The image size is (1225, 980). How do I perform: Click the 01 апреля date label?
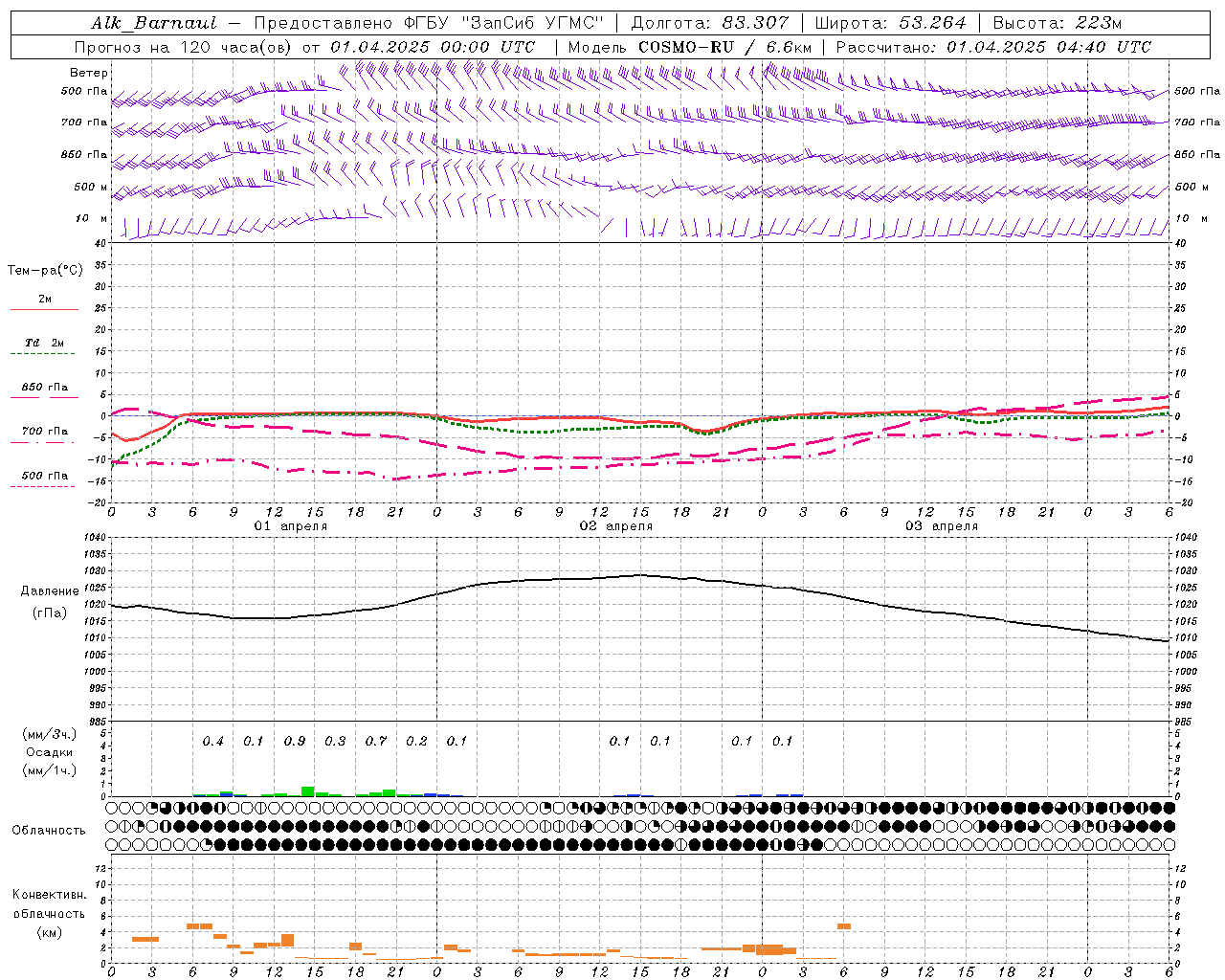(291, 526)
